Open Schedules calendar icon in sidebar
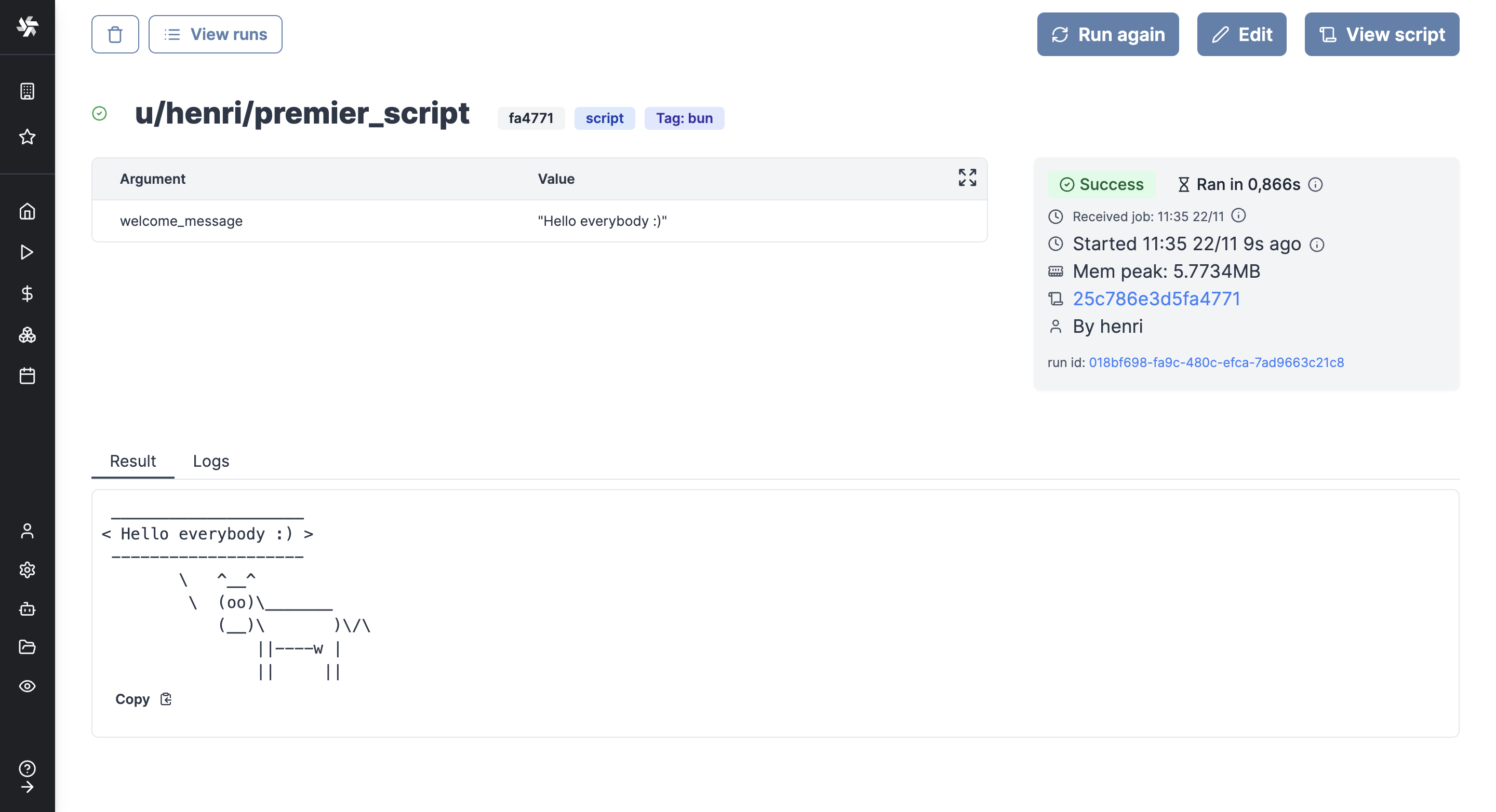 [28, 375]
